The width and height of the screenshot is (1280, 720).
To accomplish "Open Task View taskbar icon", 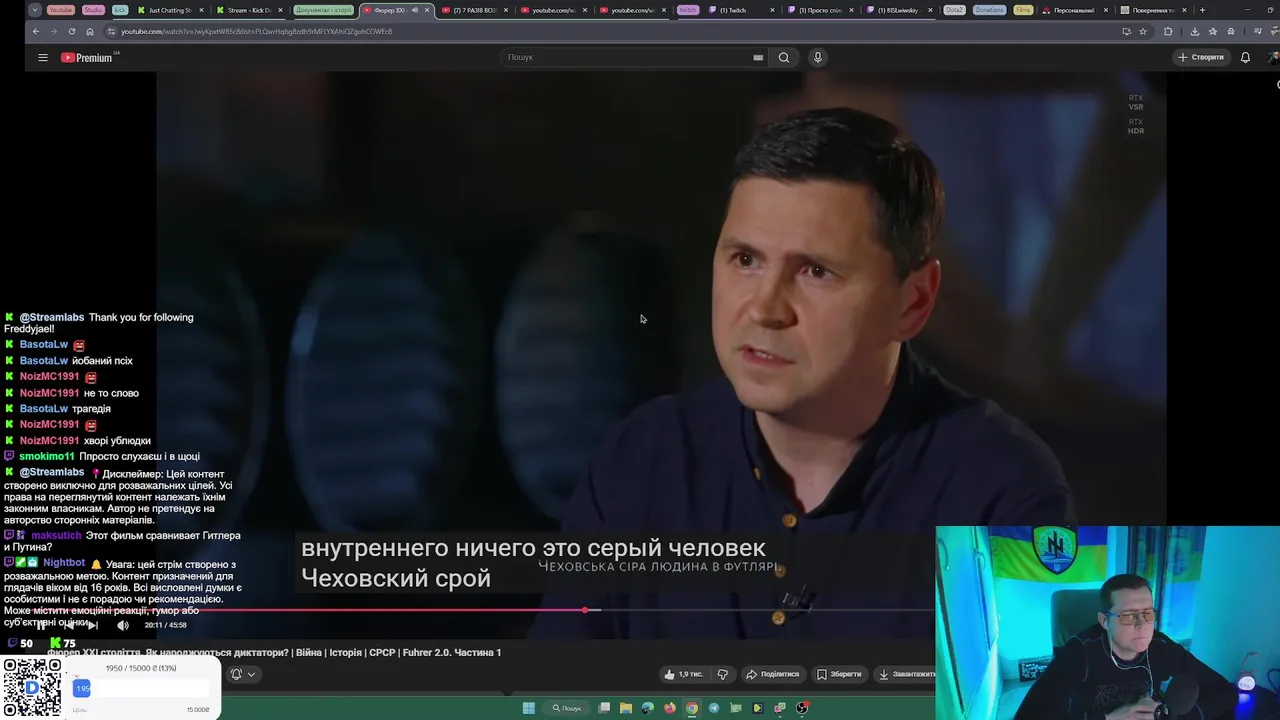I will (604, 708).
